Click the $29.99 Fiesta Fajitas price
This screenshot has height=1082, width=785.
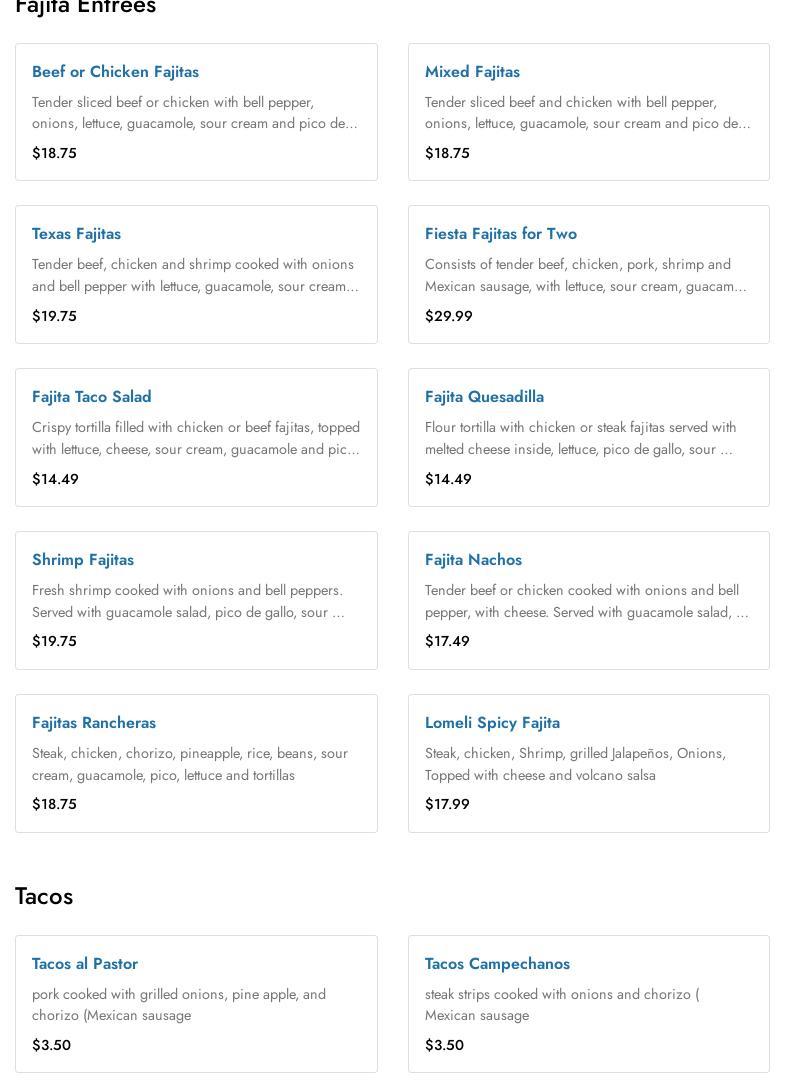(x=448, y=316)
